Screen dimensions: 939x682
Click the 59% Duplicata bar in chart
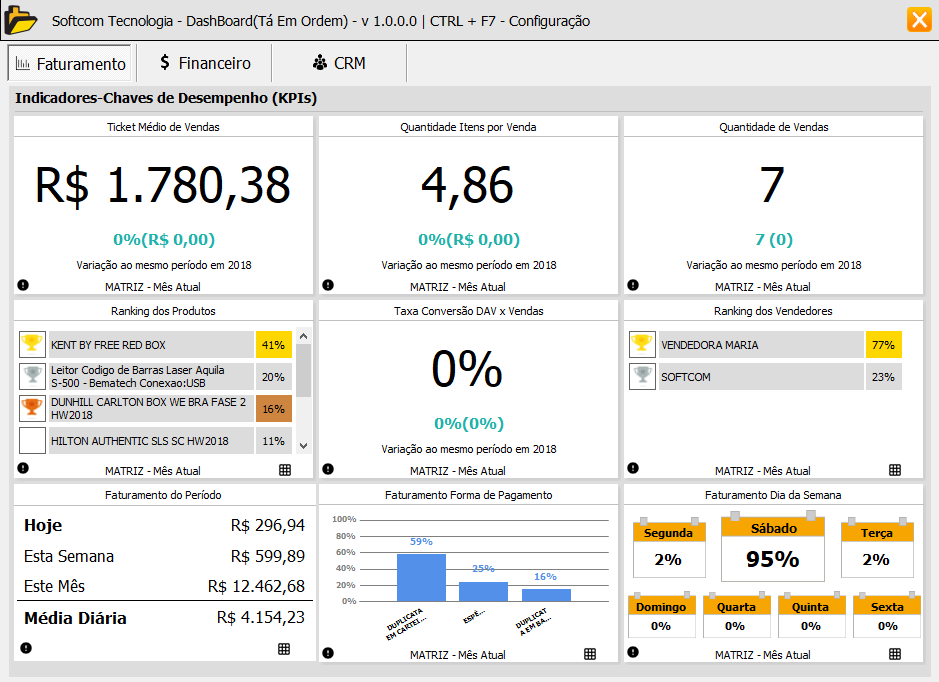421,577
